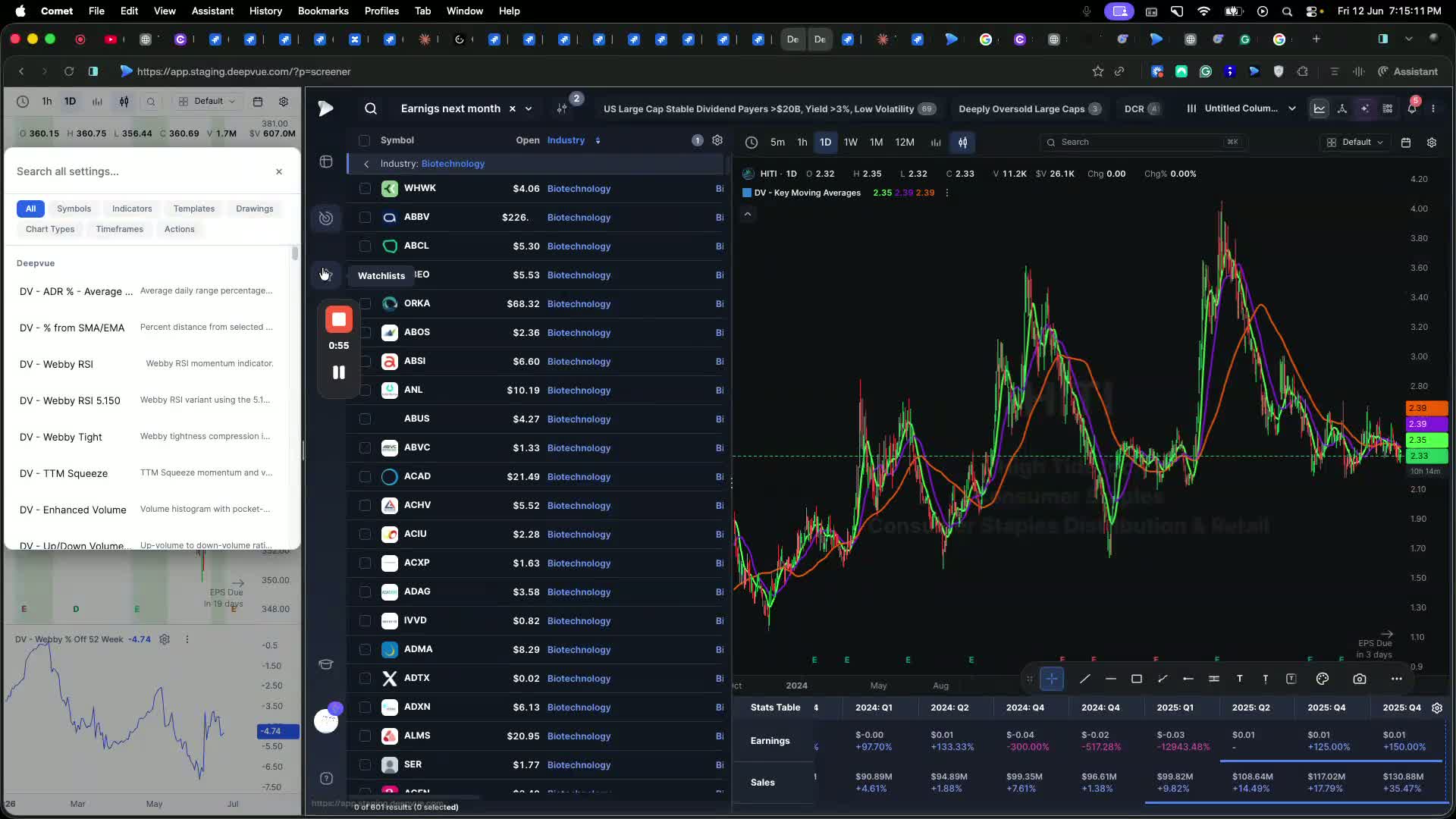Open notifications bell with badge 5
The height and width of the screenshot is (819, 1456).
1412,108
